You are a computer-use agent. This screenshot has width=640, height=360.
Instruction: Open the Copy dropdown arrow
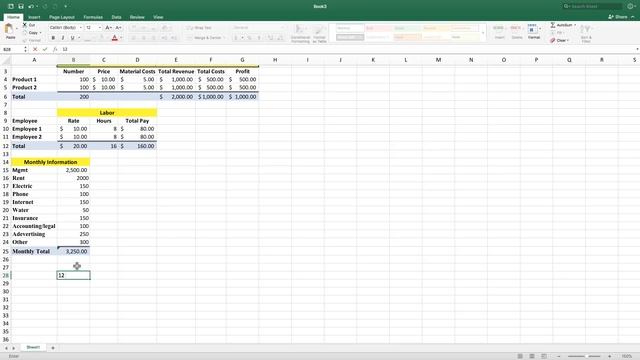pos(40,33)
